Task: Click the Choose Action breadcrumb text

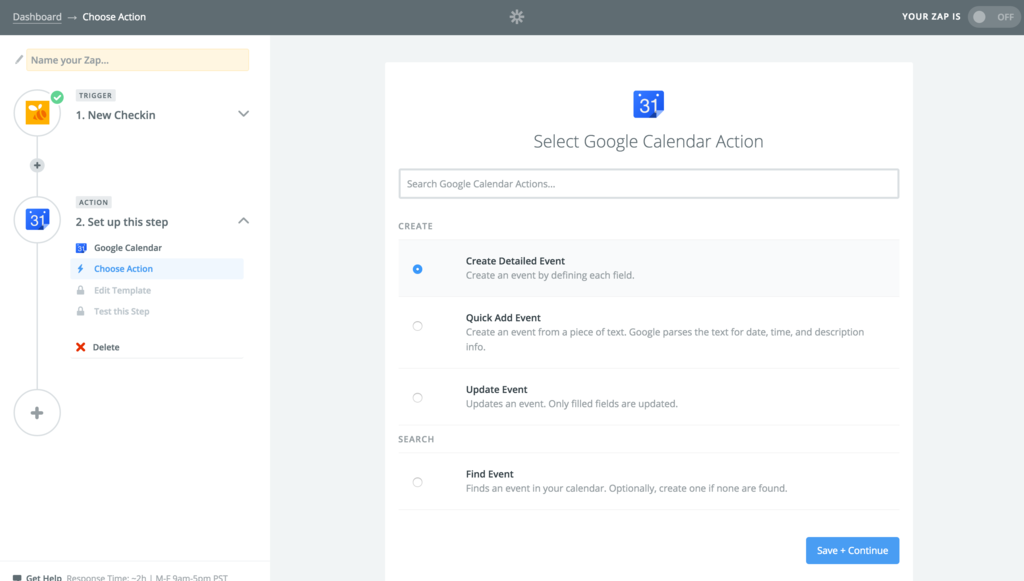Action: click(114, 17)
